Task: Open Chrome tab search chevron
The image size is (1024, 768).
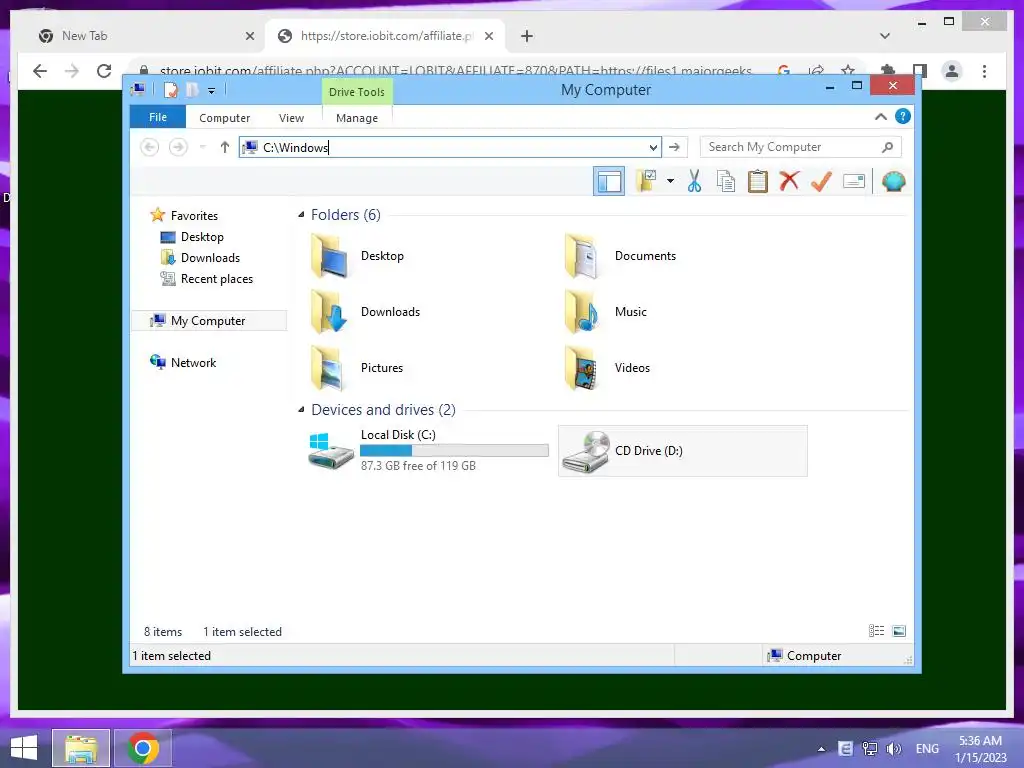Action: pos(885,36)
